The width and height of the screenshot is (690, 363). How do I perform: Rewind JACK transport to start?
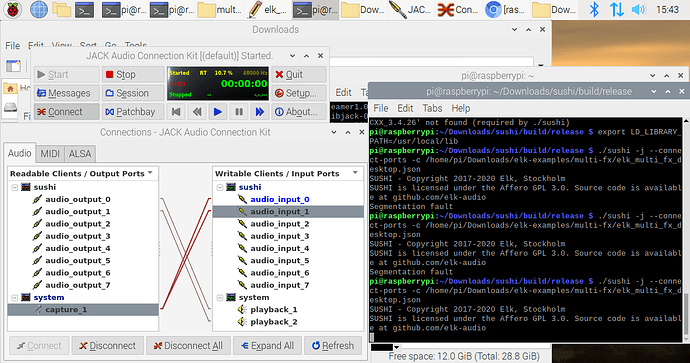click(x=176, y=112)
